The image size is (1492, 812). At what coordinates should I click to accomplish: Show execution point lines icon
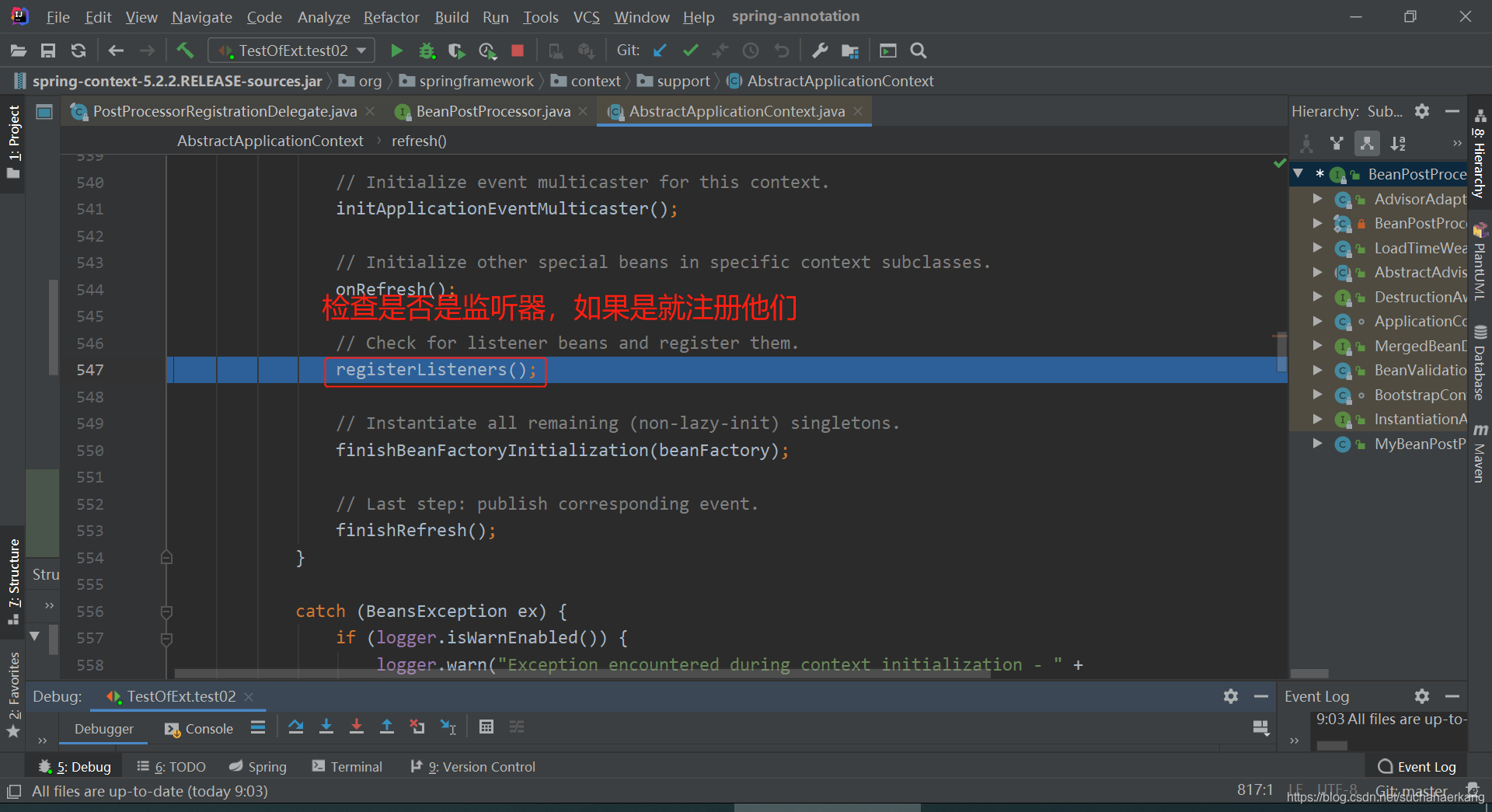point(258,727)
